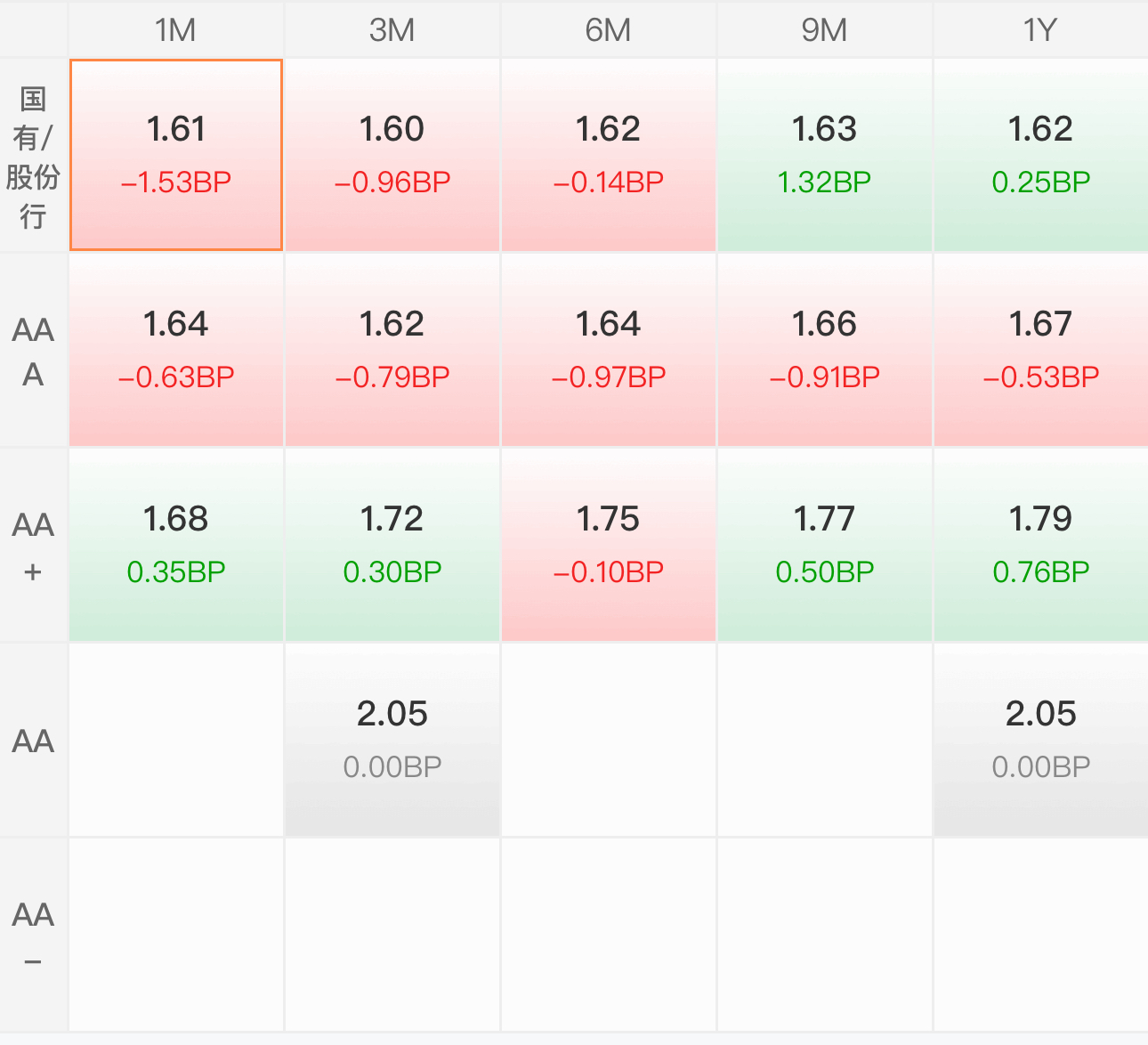Select the AA+ row label

coord(33,546)
